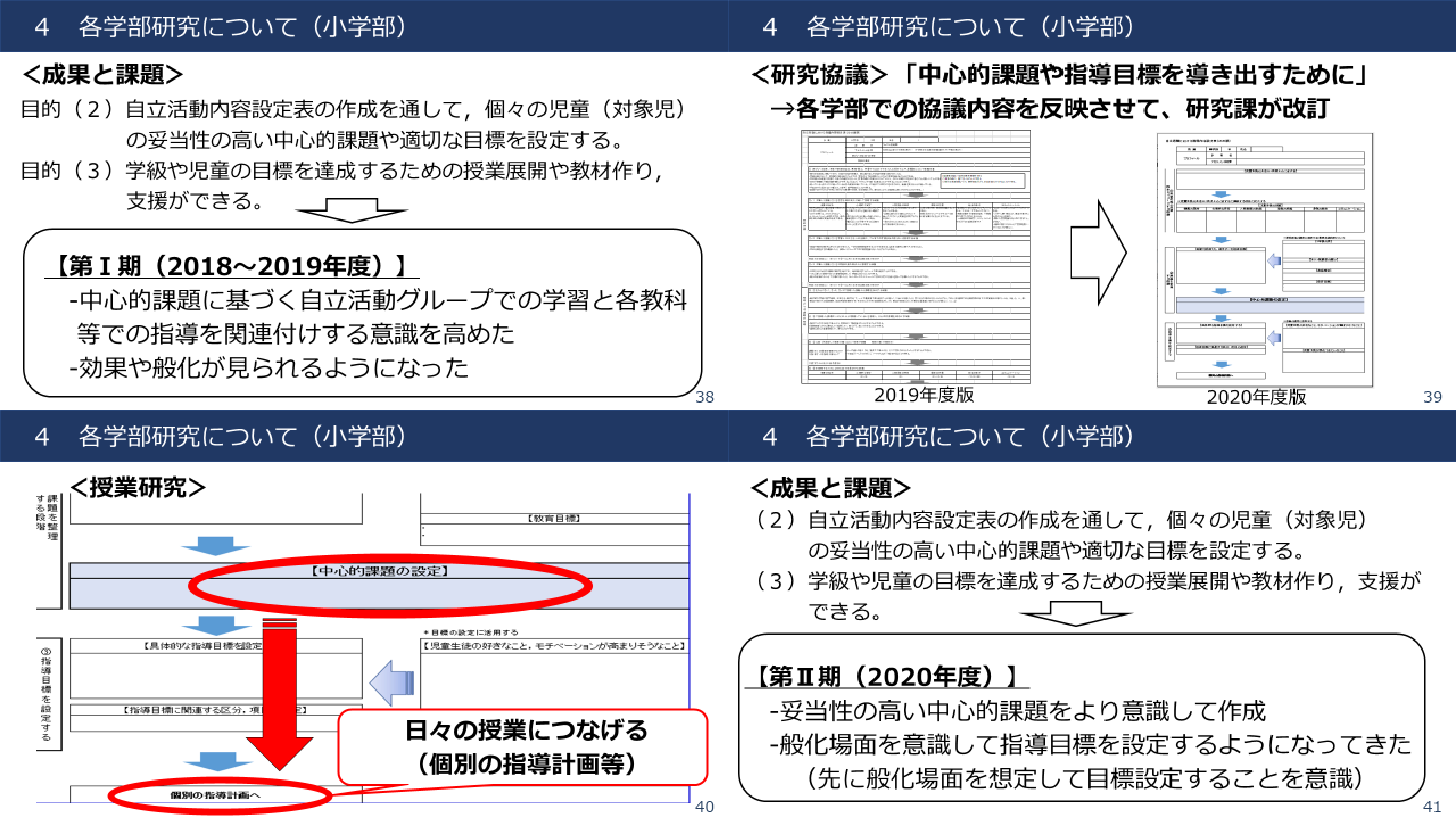The height and width of the screenshot is (819, 1456).
Task: Click the 【児童生徒の好きなこと,モチベーション label
Action: tap(555, 646)
